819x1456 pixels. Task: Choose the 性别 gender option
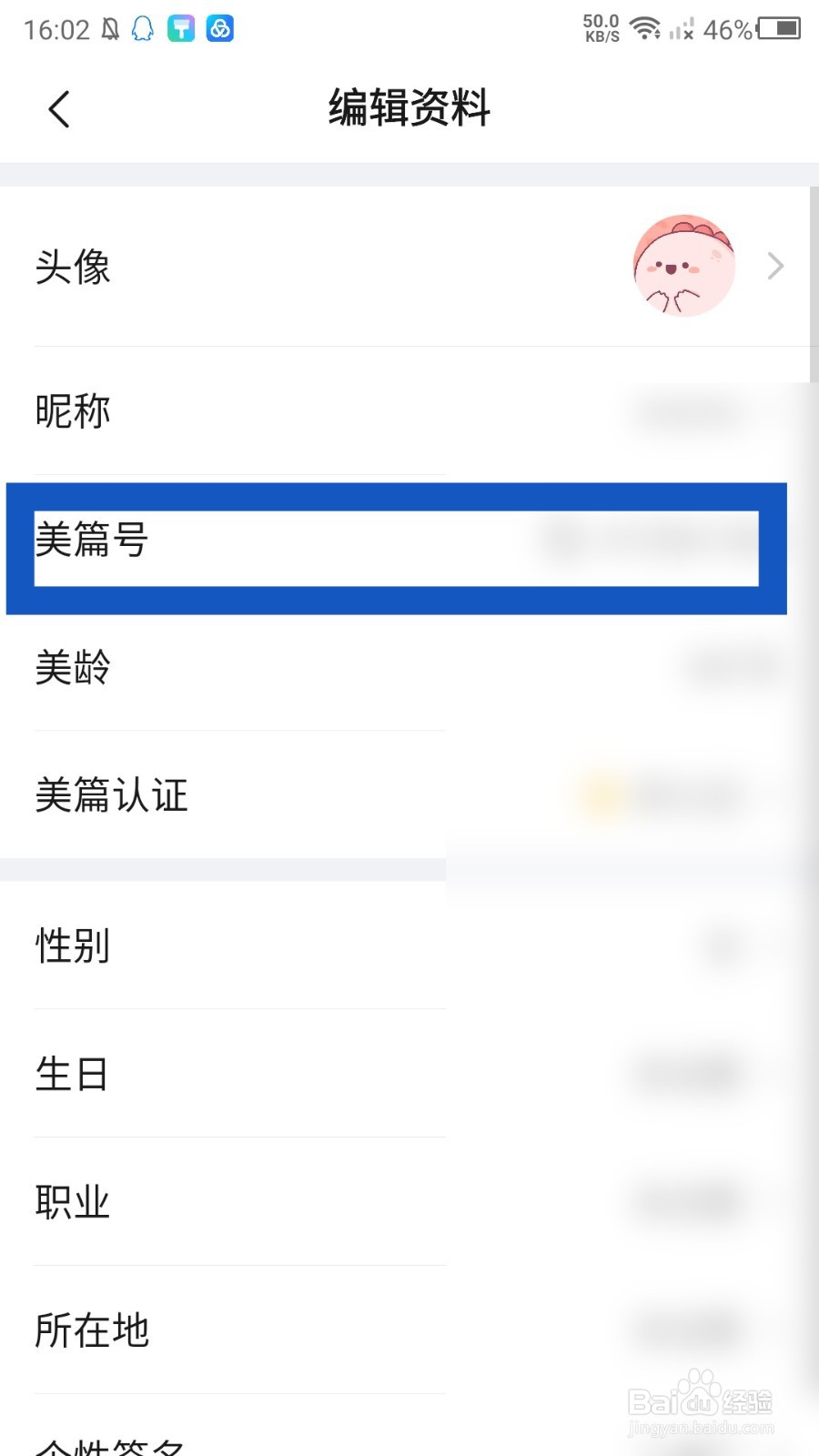coord(404,945)
